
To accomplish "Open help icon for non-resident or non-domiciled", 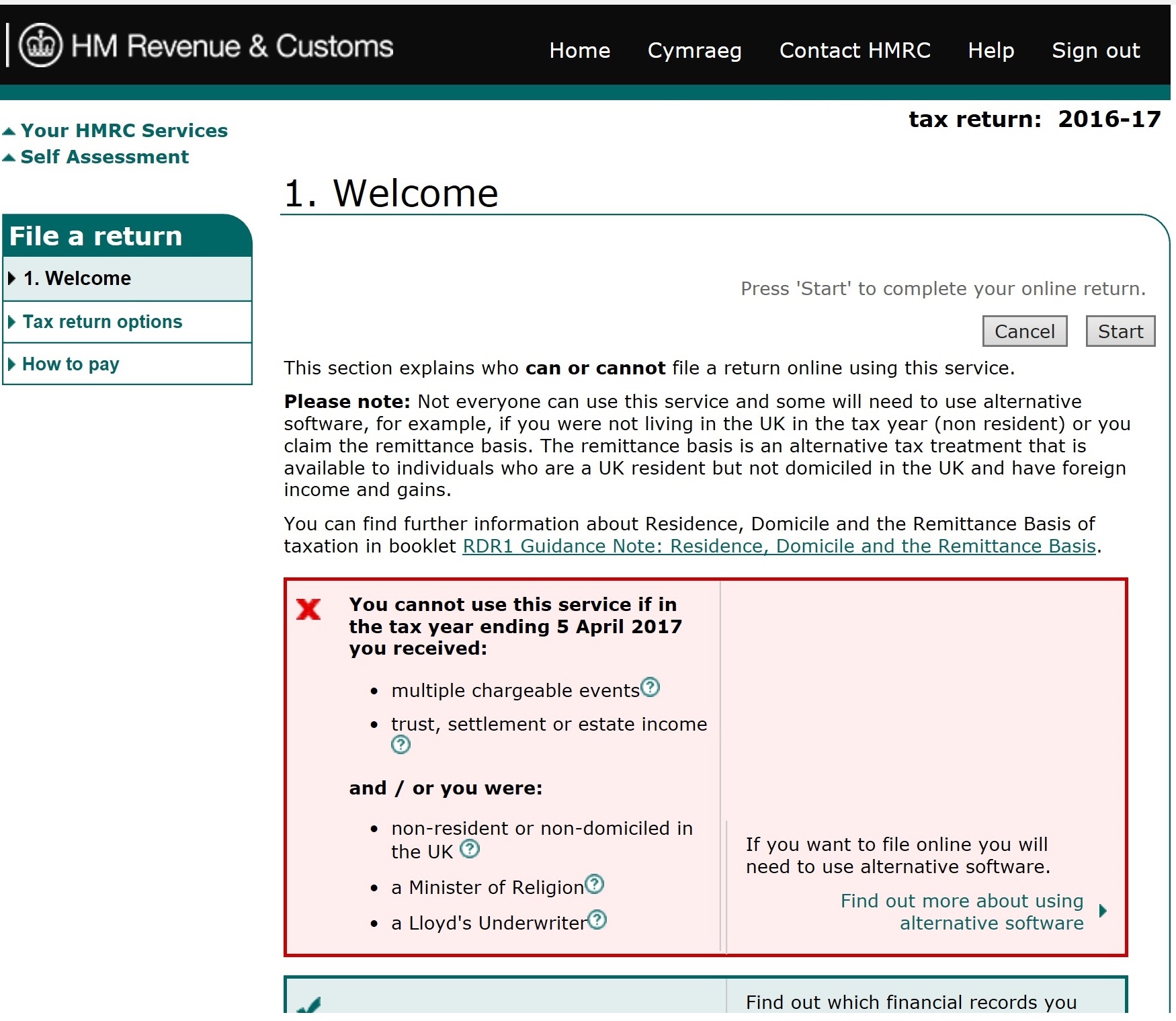I will 469,849.
